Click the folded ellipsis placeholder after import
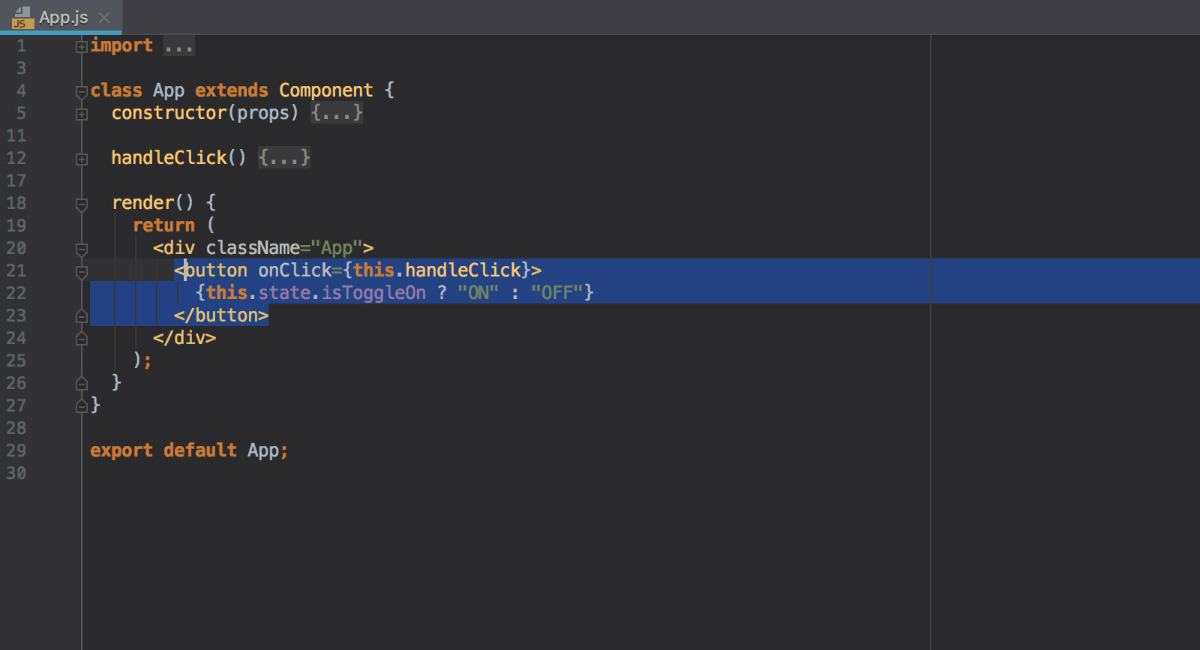This screenshot has height=650, width=1200. pyautogui.click(x=178, y=46)
